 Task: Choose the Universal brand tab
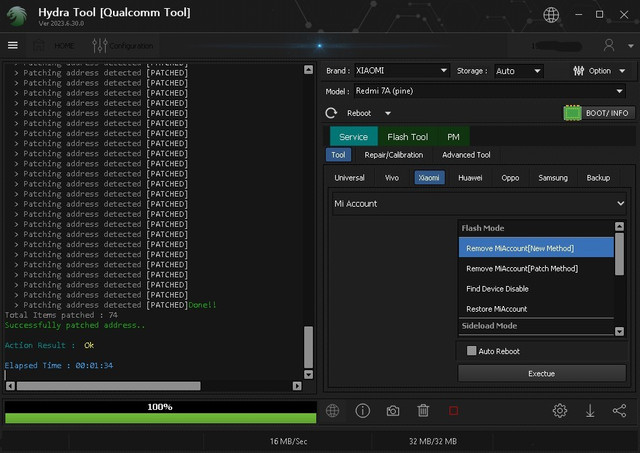[x=349, y=178]
